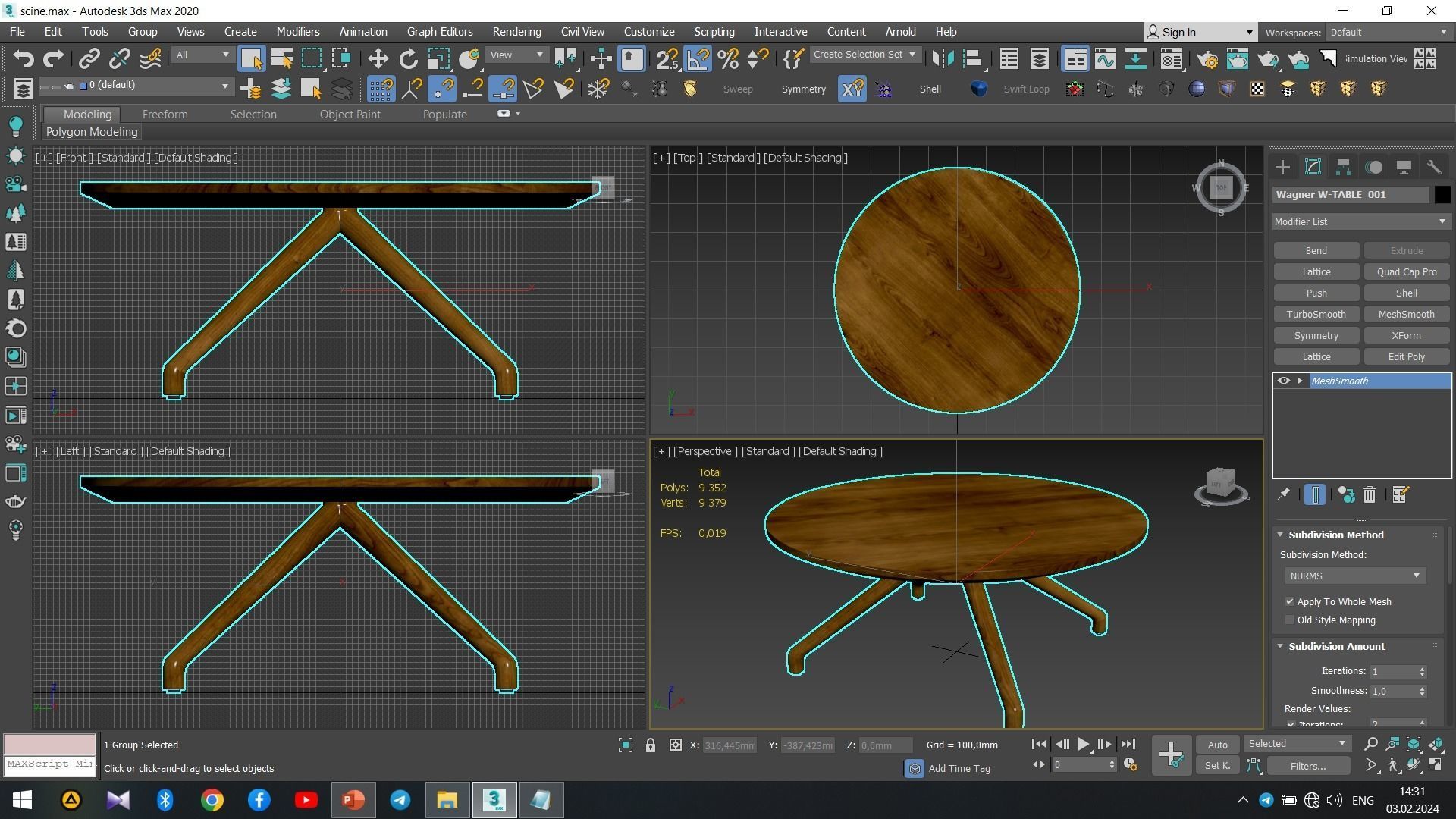Open the Utilities wrench panel tab

(x=1433, y=167)
